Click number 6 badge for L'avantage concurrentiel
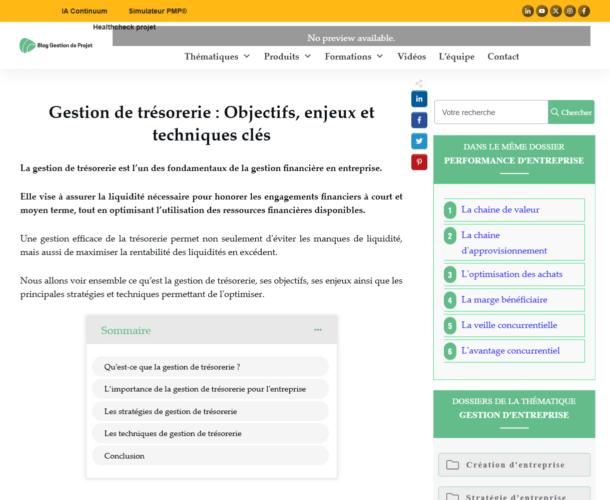The image size is (610, 500). (450, 351)
